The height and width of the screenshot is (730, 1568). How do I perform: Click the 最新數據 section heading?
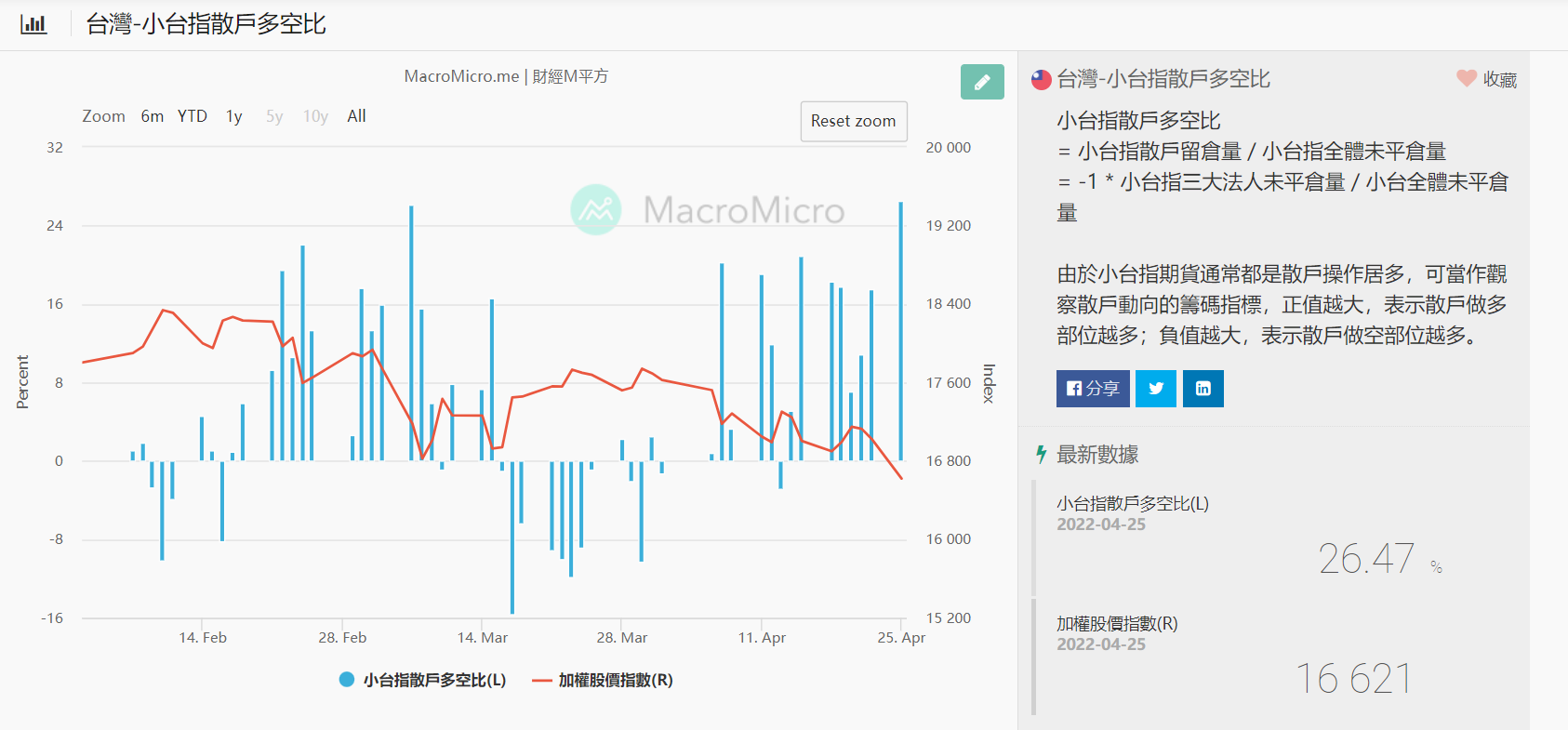pos(1097,455)
